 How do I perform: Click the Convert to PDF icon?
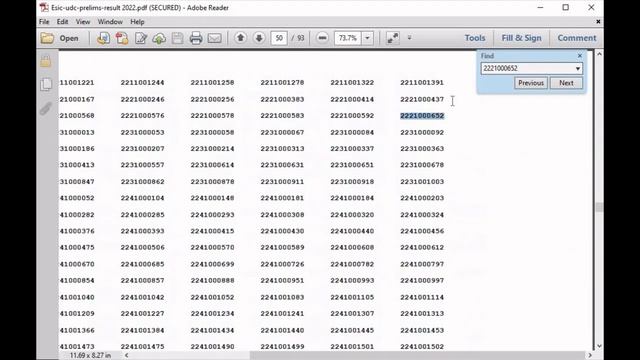[x=122, y=38]
